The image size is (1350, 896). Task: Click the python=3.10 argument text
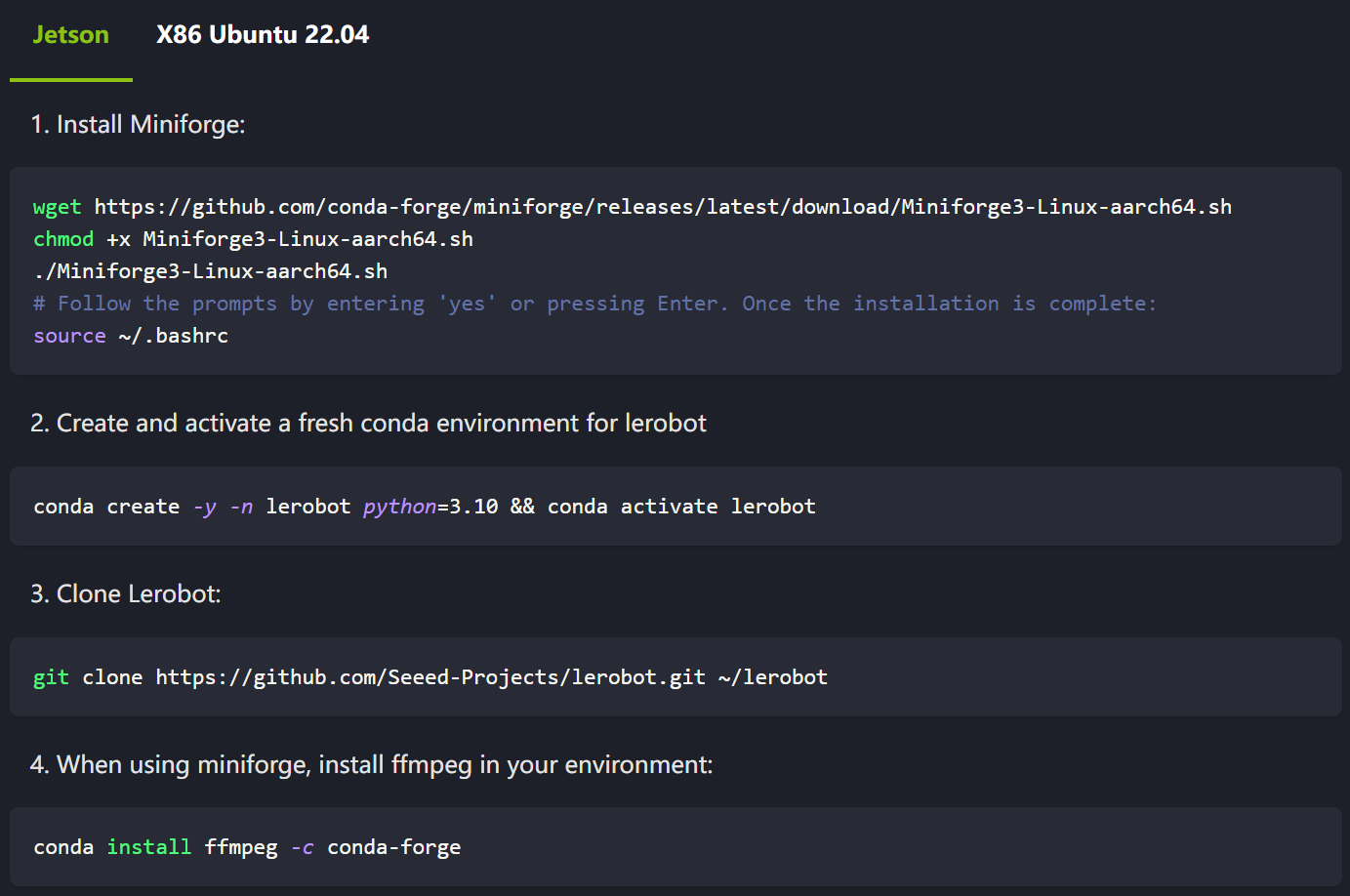430,507
